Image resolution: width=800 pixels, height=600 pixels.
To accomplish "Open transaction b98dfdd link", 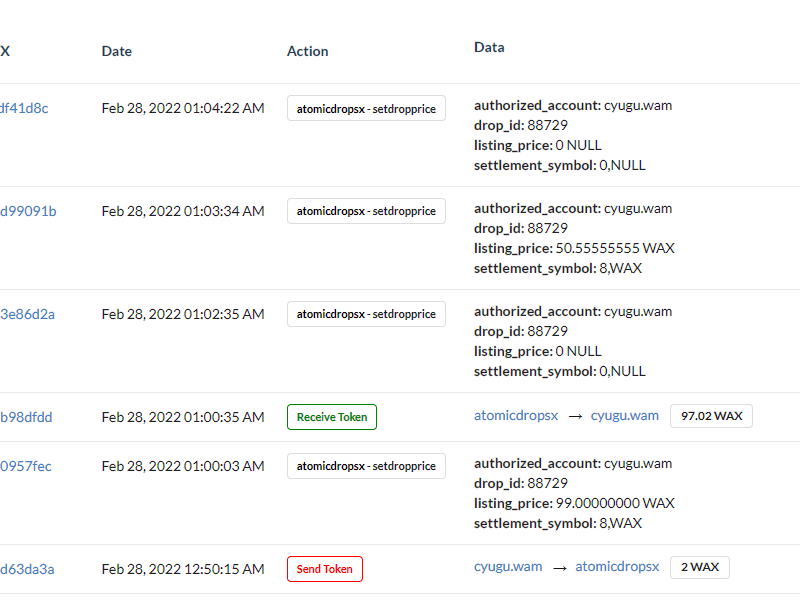I will click(26, 417).
